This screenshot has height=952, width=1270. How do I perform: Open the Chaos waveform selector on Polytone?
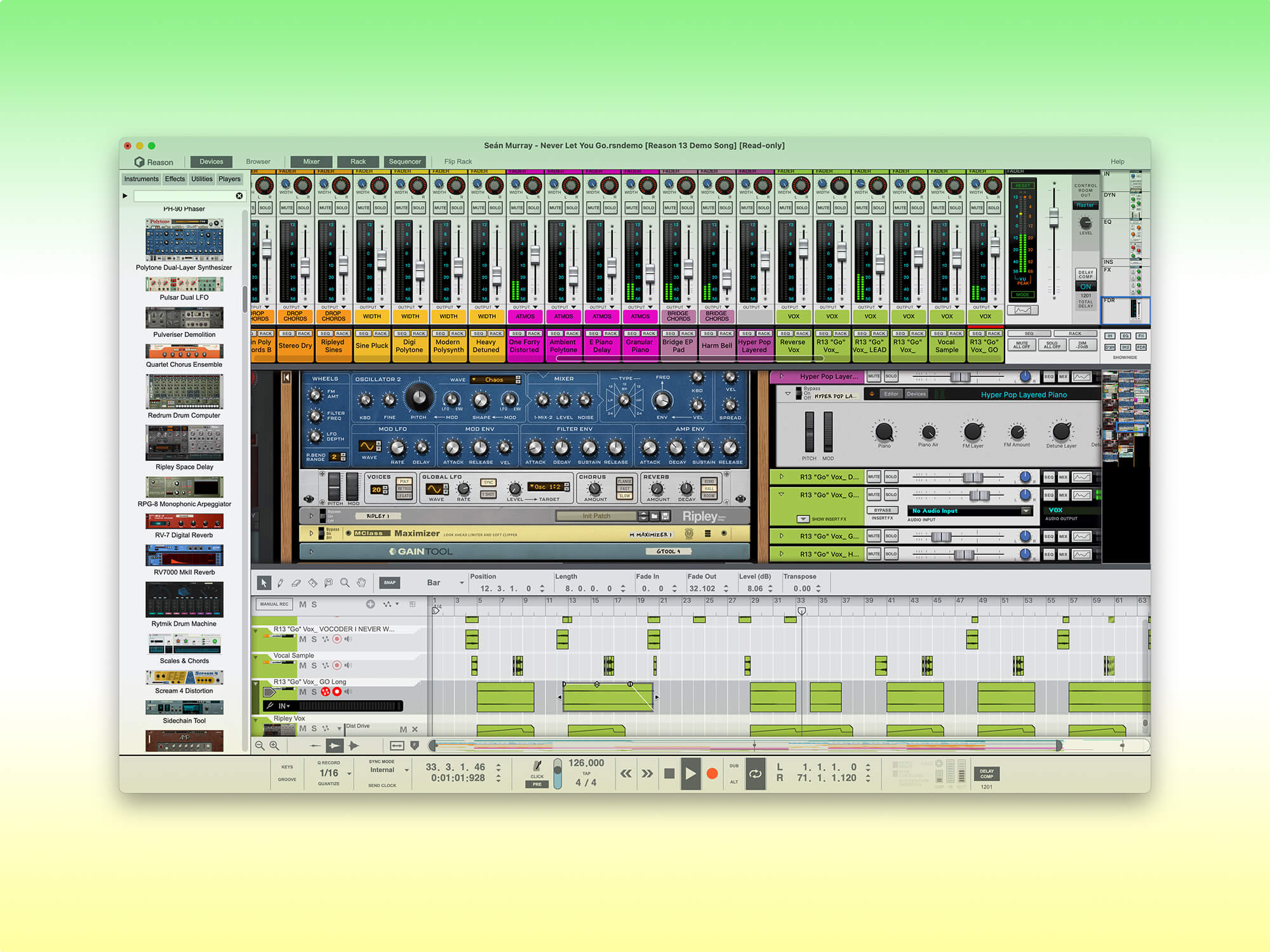[495, 380]
